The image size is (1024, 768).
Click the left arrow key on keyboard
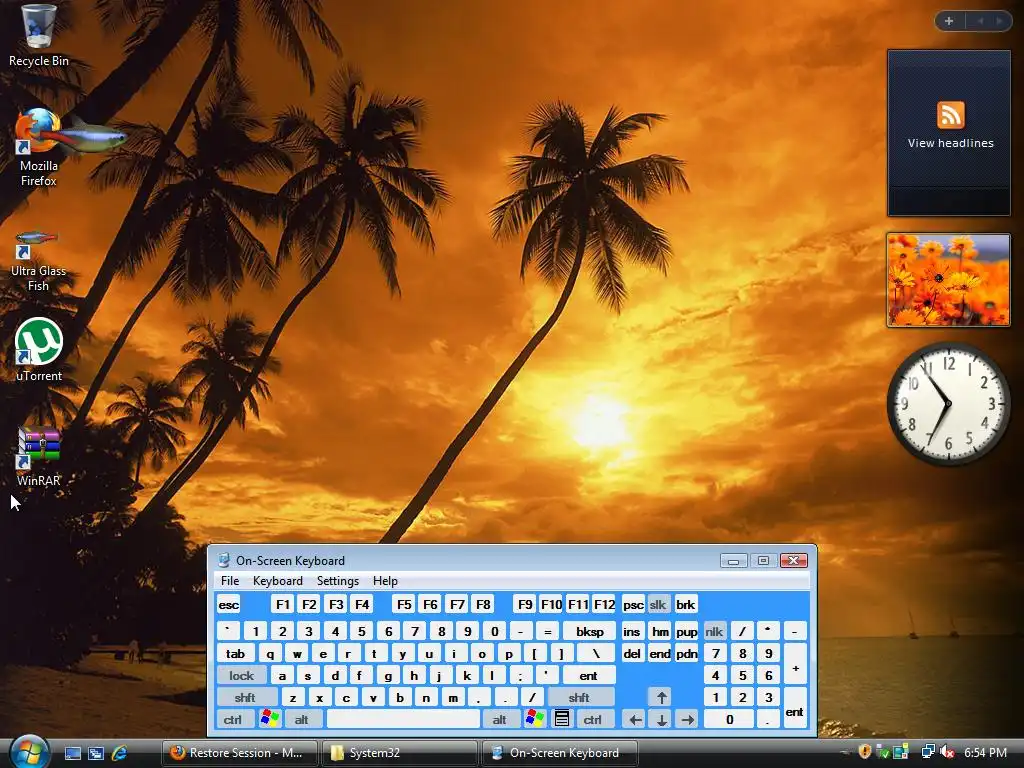coord(635,720)
